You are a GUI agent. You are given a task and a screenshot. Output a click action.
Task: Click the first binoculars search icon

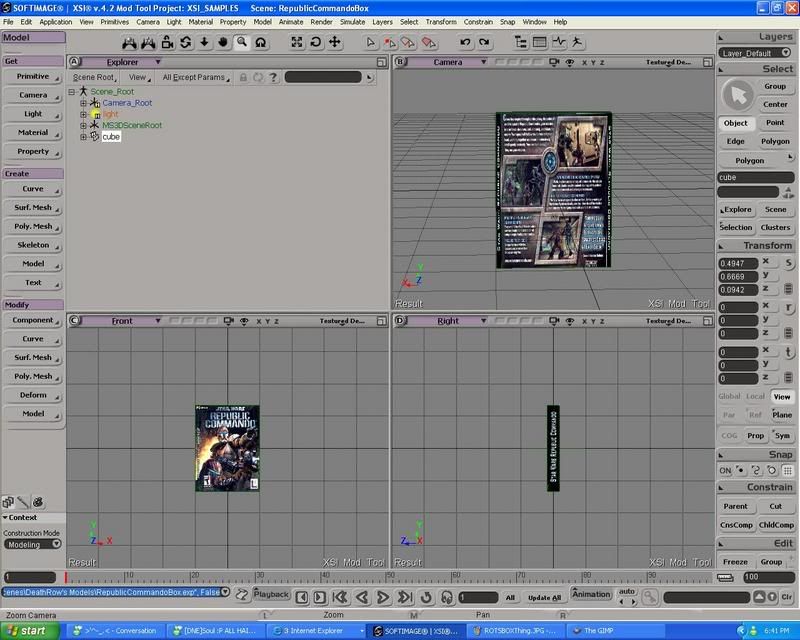[130, 42]
